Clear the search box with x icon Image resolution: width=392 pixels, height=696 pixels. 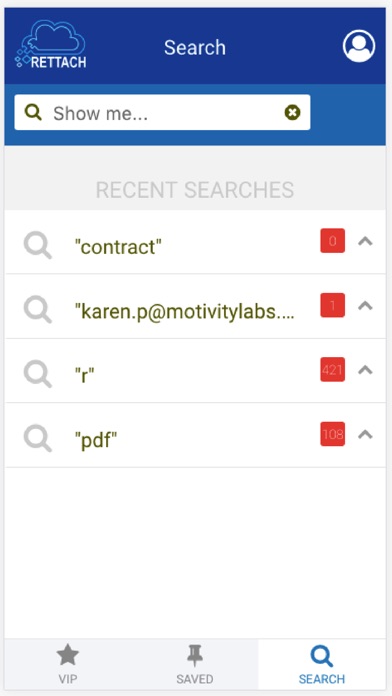point(292,113)
